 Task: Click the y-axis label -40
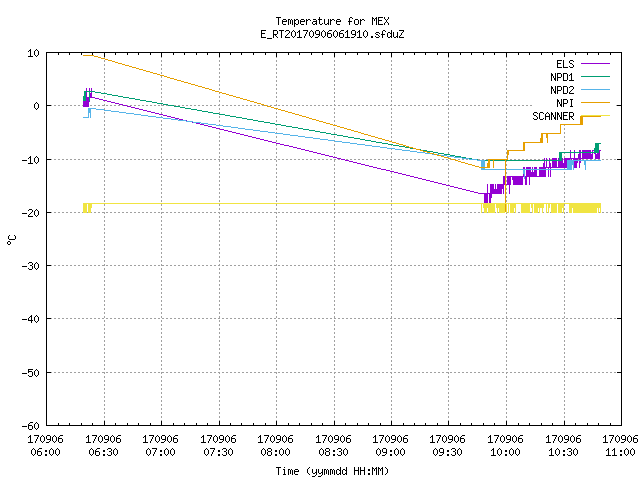(x=31, y=319)
